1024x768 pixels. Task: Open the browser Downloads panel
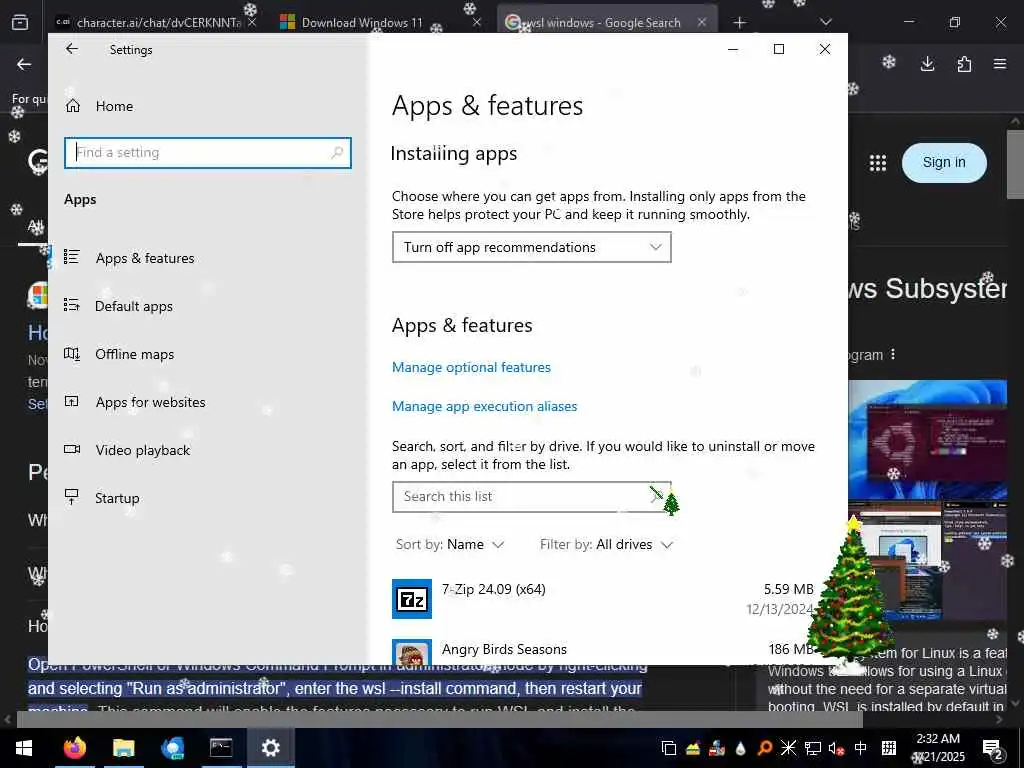click(x=927, y=63)
